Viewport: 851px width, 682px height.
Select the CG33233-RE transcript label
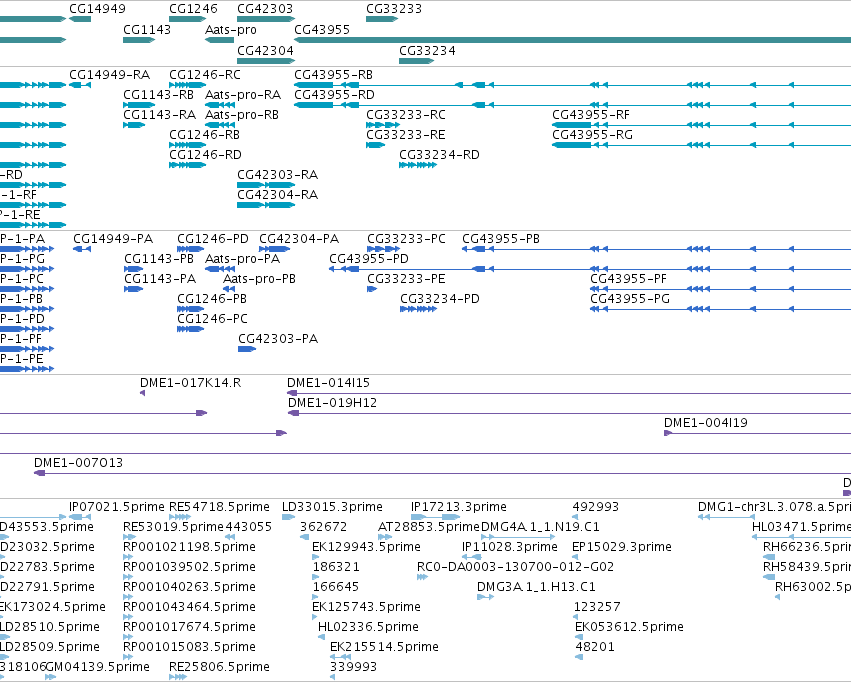pos(406,135)
